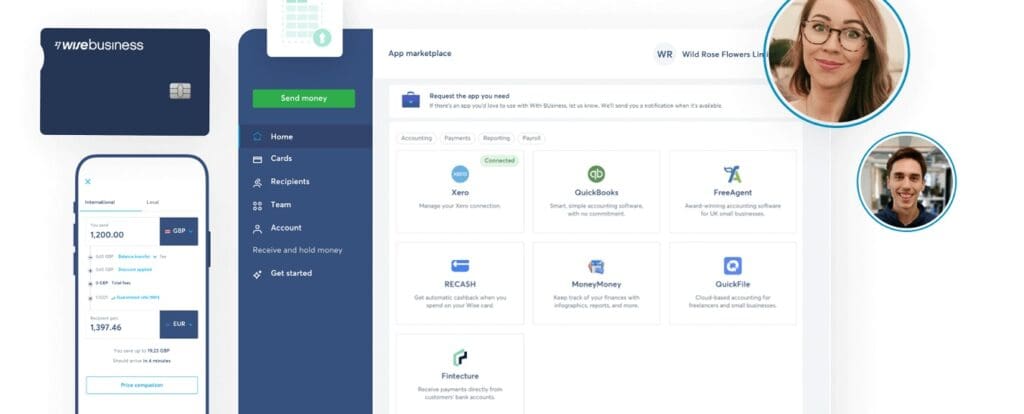Image resolution: width=1024 pixels, height=414 pixels.
Task: Click the Price comparison button
Action: tap(142, 385)
